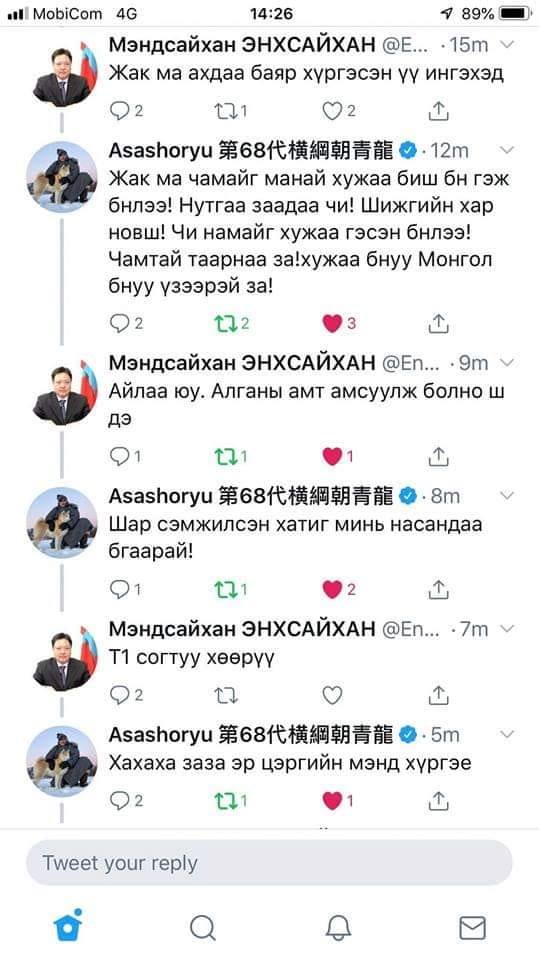Tap the 'Tweet your reply' field
Image resolution: width=539 pixels, height=960 pixels.
click(269, 863)
